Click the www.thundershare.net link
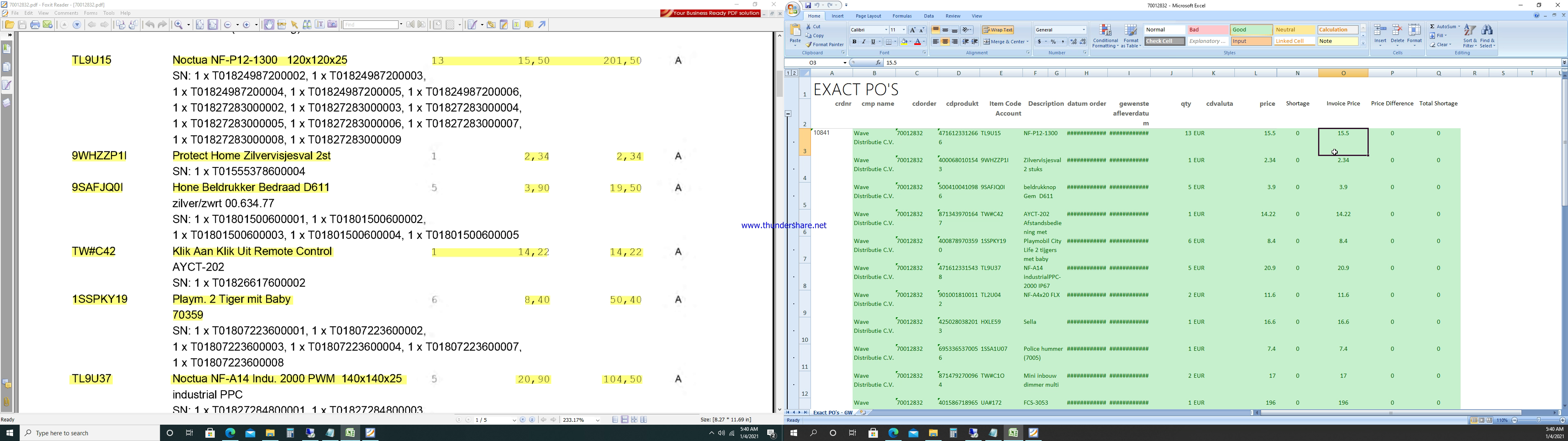Viewport: 1568px width, 441px height. coord(784,225)
